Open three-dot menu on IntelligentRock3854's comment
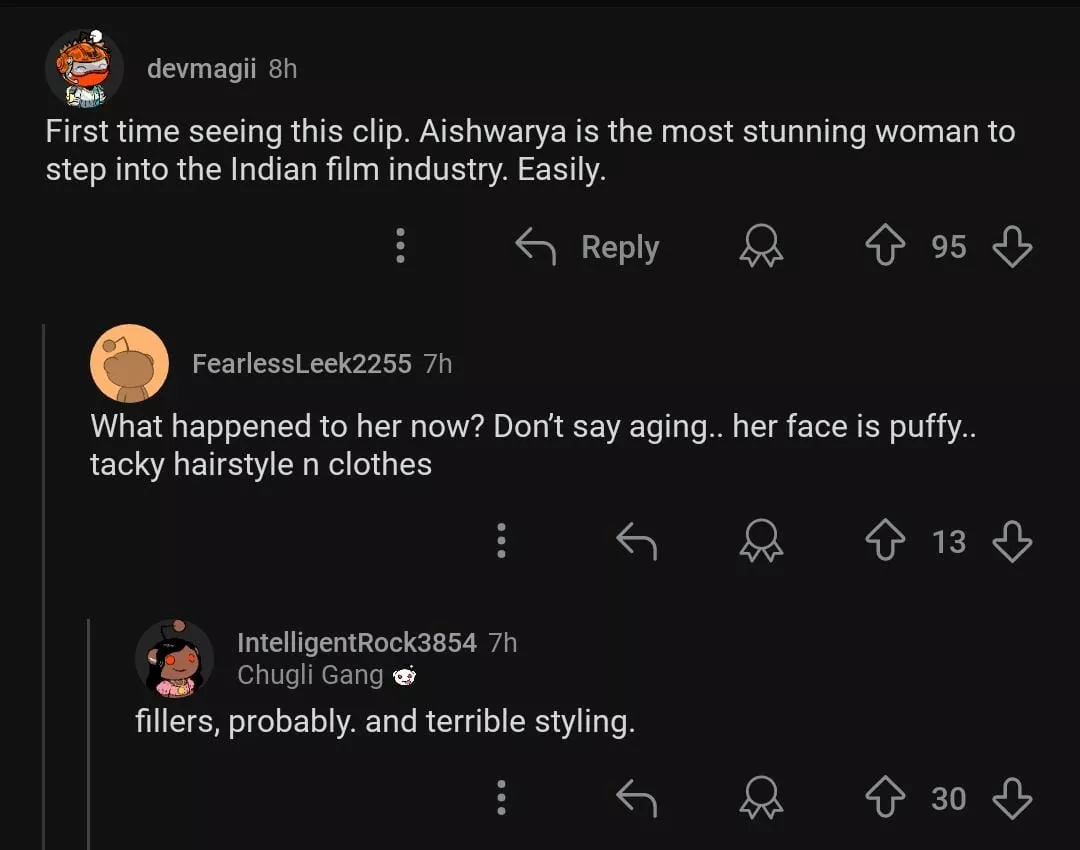The height and width of the screenshot is (850, 1080). coord(502,798)
